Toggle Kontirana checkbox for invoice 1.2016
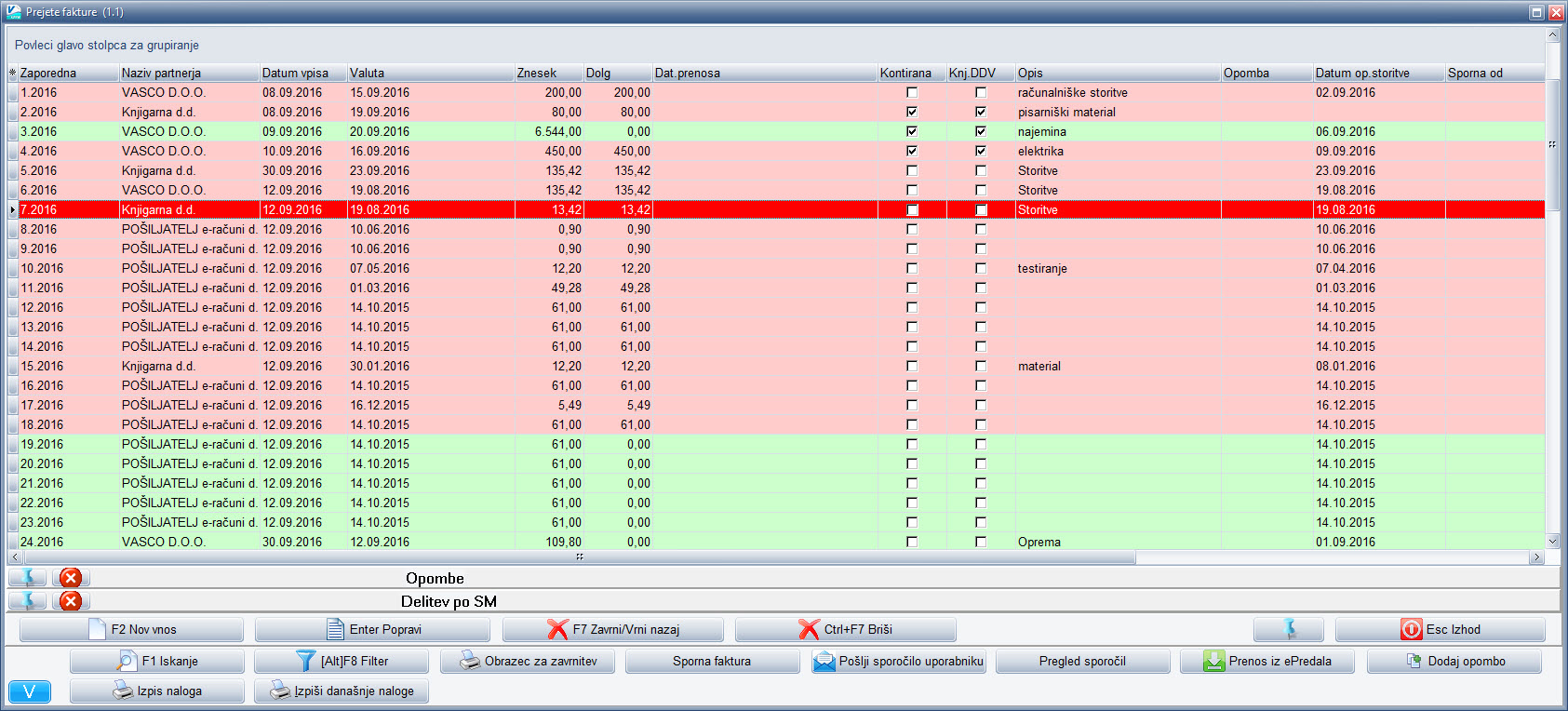 tap(912, 92)
